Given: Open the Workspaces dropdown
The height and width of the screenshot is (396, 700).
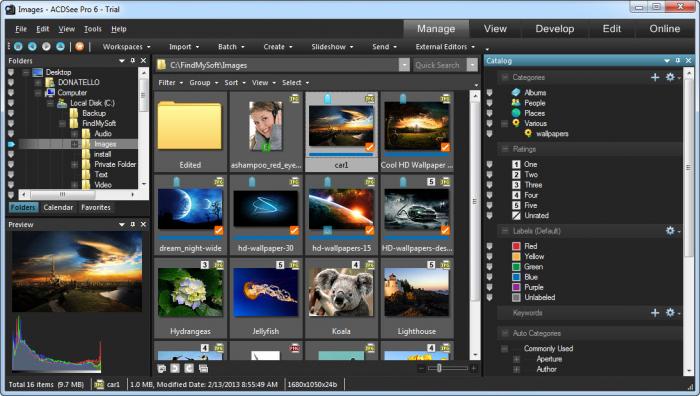Looking at the screenshot, I should pos(126,46).
